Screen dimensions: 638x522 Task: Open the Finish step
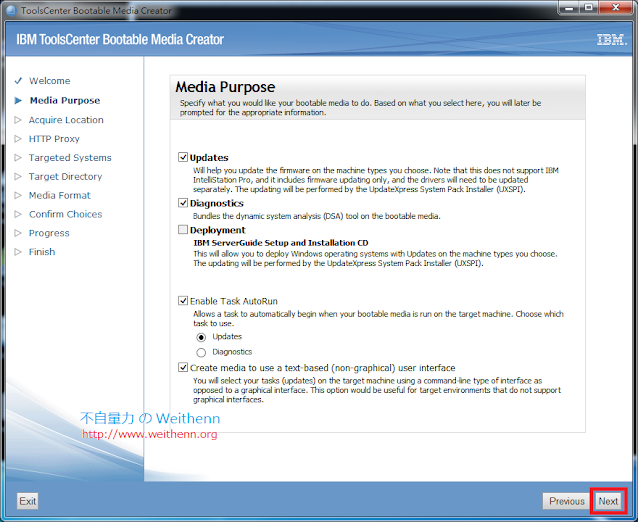[x=42, y=252]
